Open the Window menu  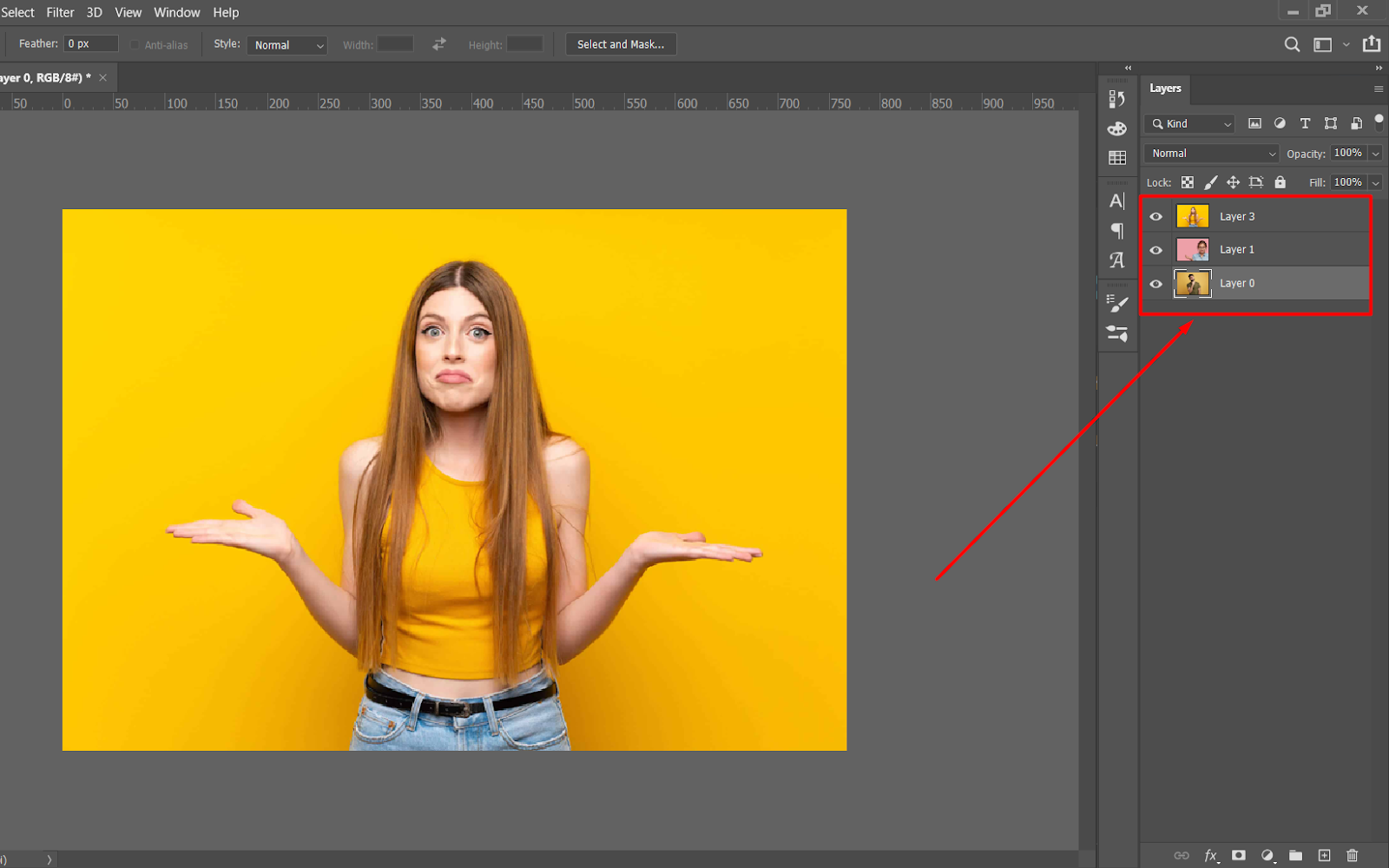(176, 12)
